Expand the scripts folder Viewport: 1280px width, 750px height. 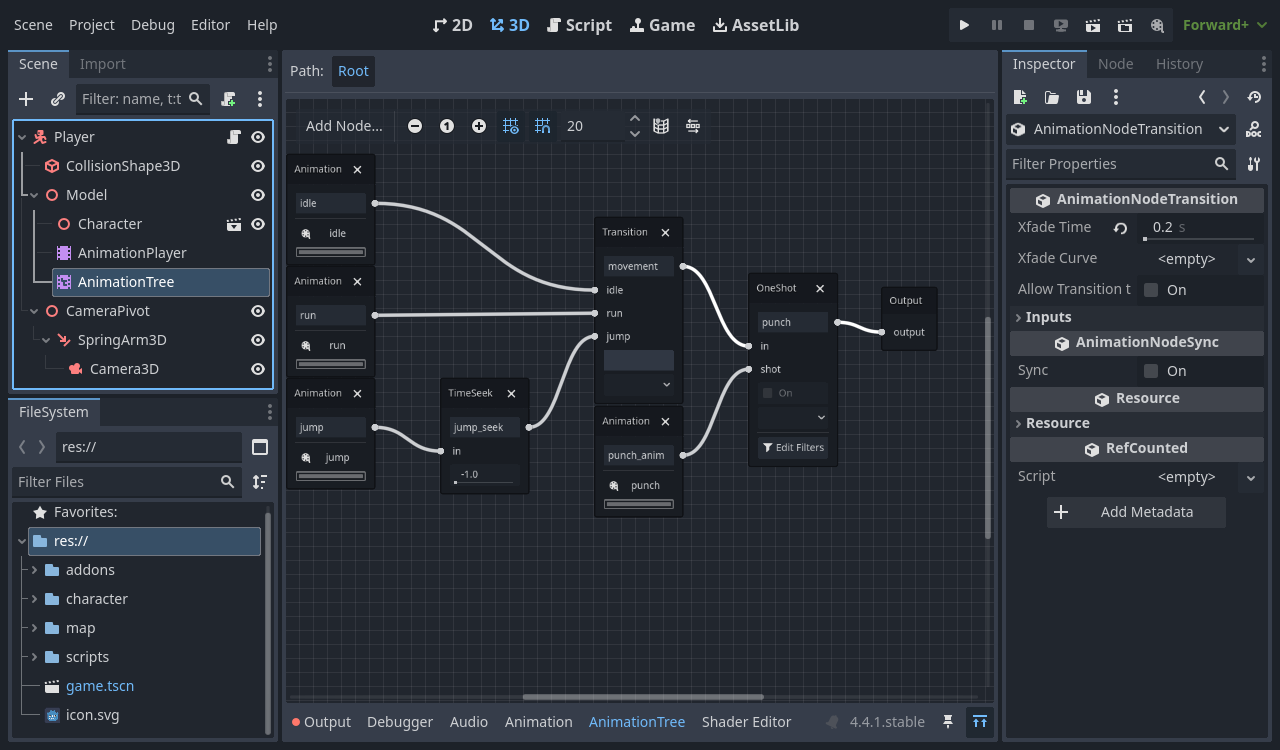pos(34,657)
